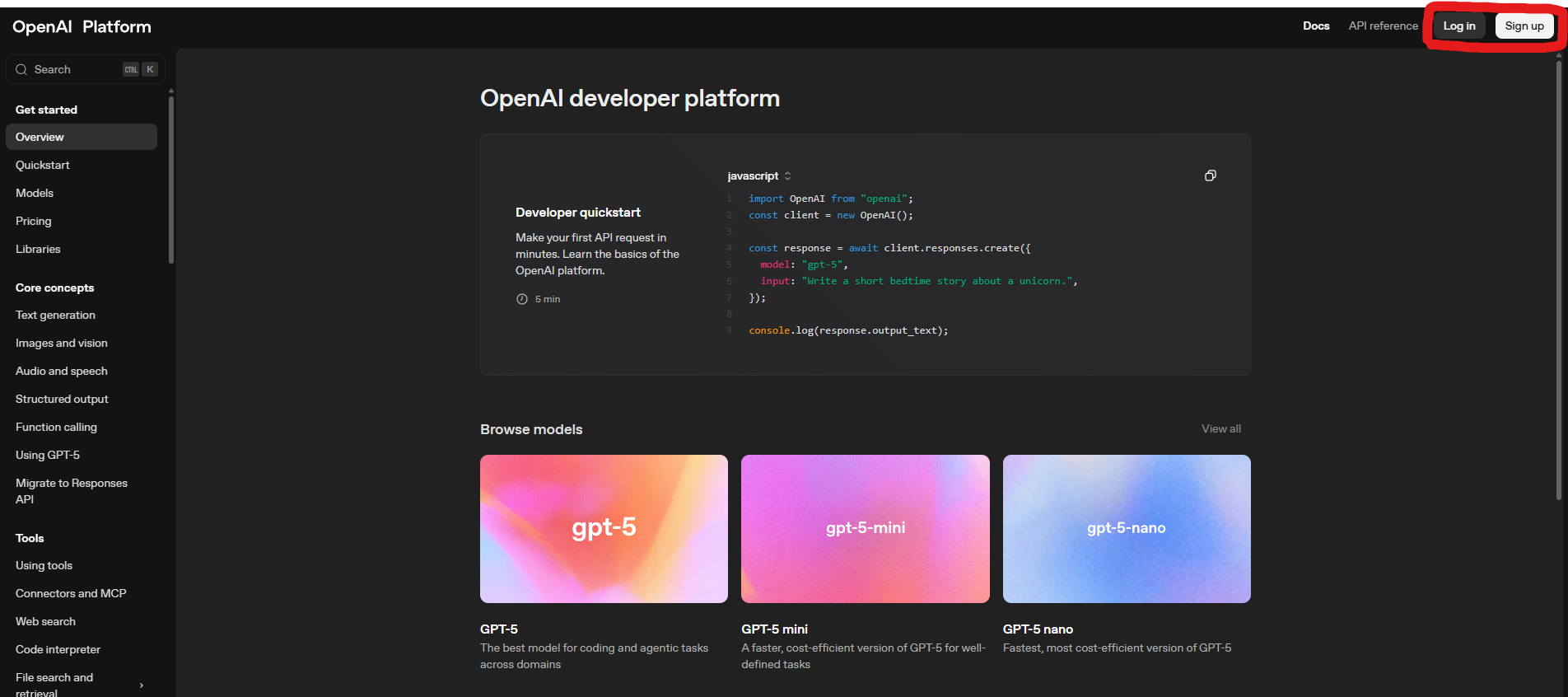Open the Docs tab

1316,26
